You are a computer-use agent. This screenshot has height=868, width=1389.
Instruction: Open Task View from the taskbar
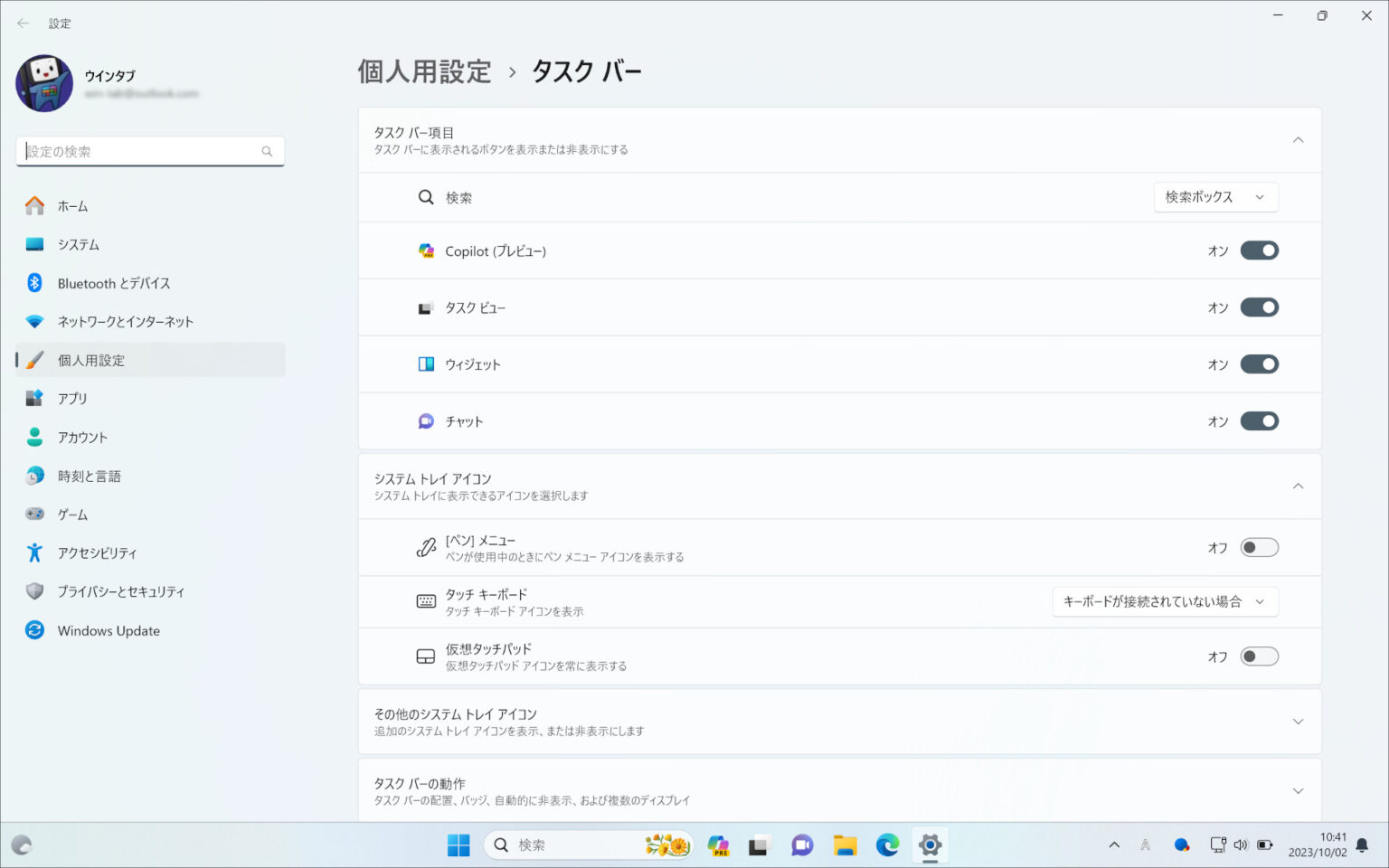click(758, 845)
